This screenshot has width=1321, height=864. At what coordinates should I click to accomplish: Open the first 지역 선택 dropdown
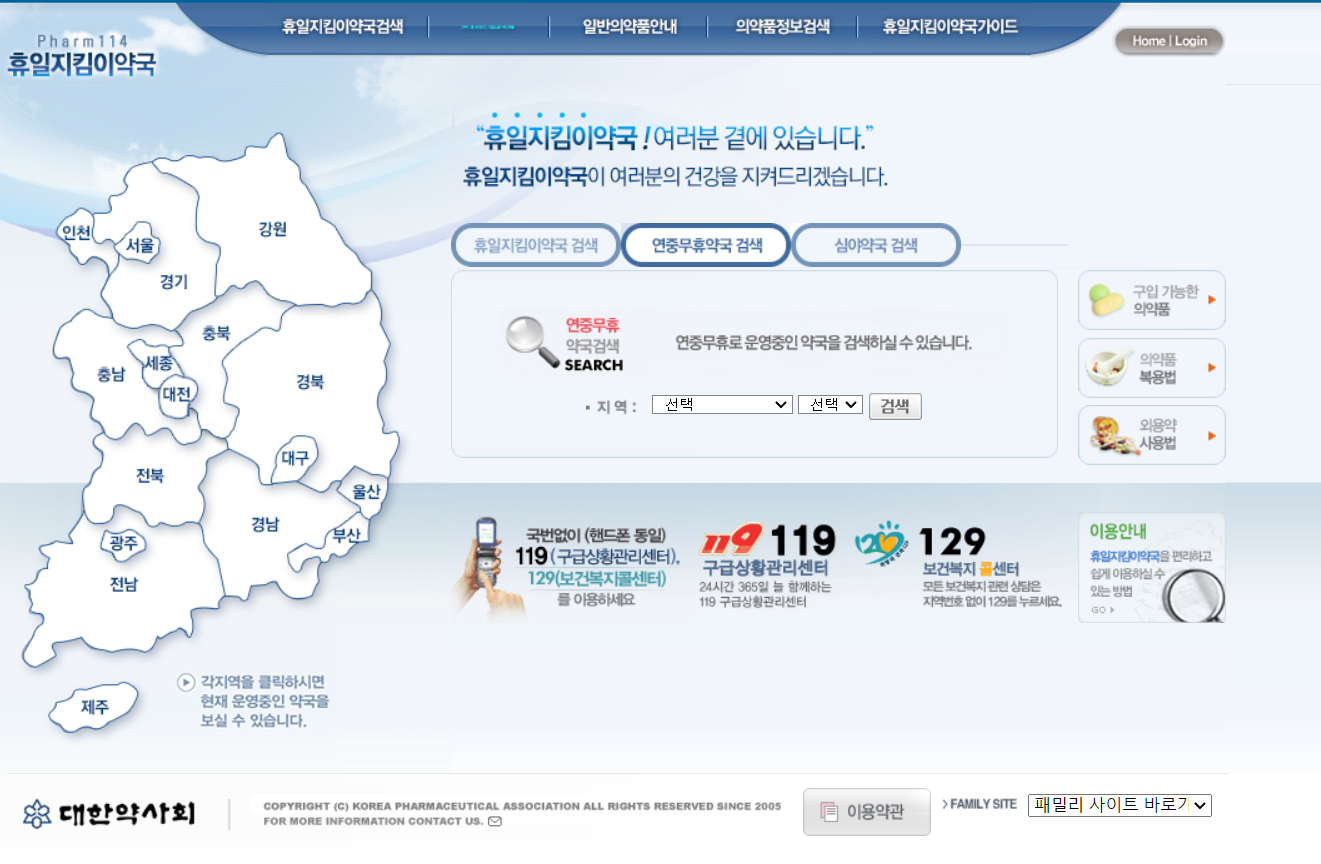[722, 405]
